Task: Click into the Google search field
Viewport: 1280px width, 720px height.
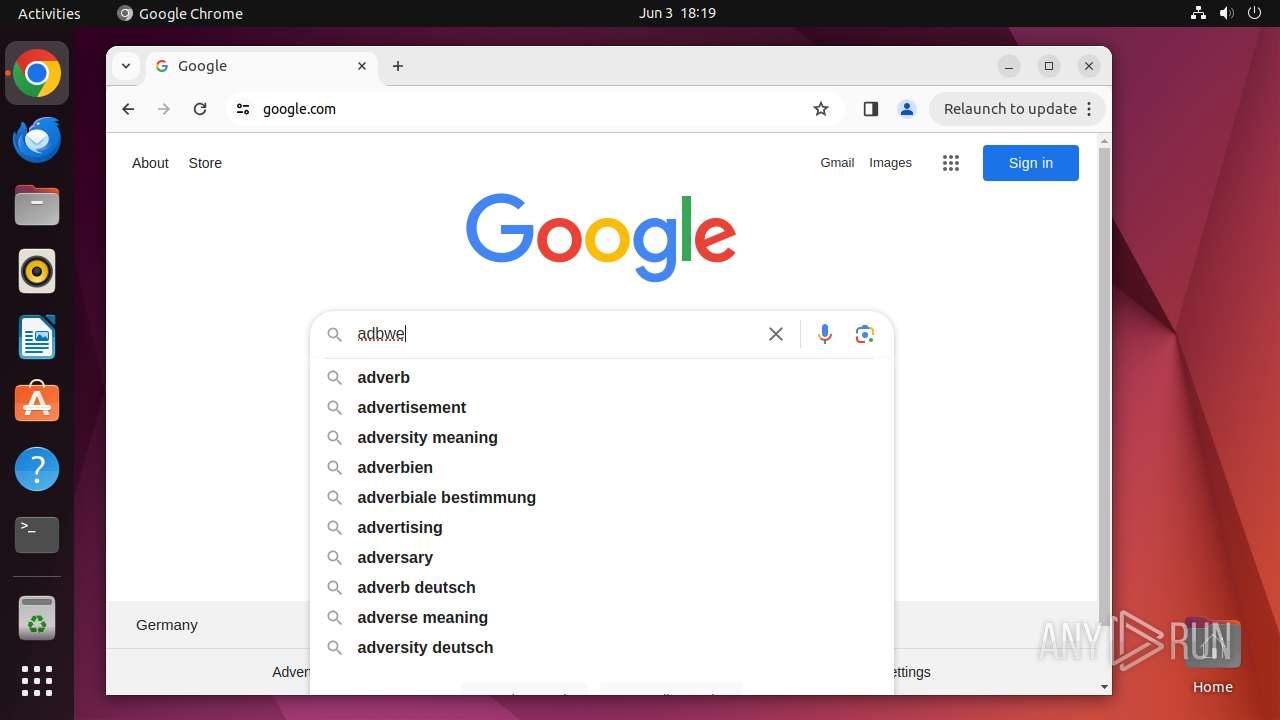Action: pyautogui.click(x=555, y=334)
